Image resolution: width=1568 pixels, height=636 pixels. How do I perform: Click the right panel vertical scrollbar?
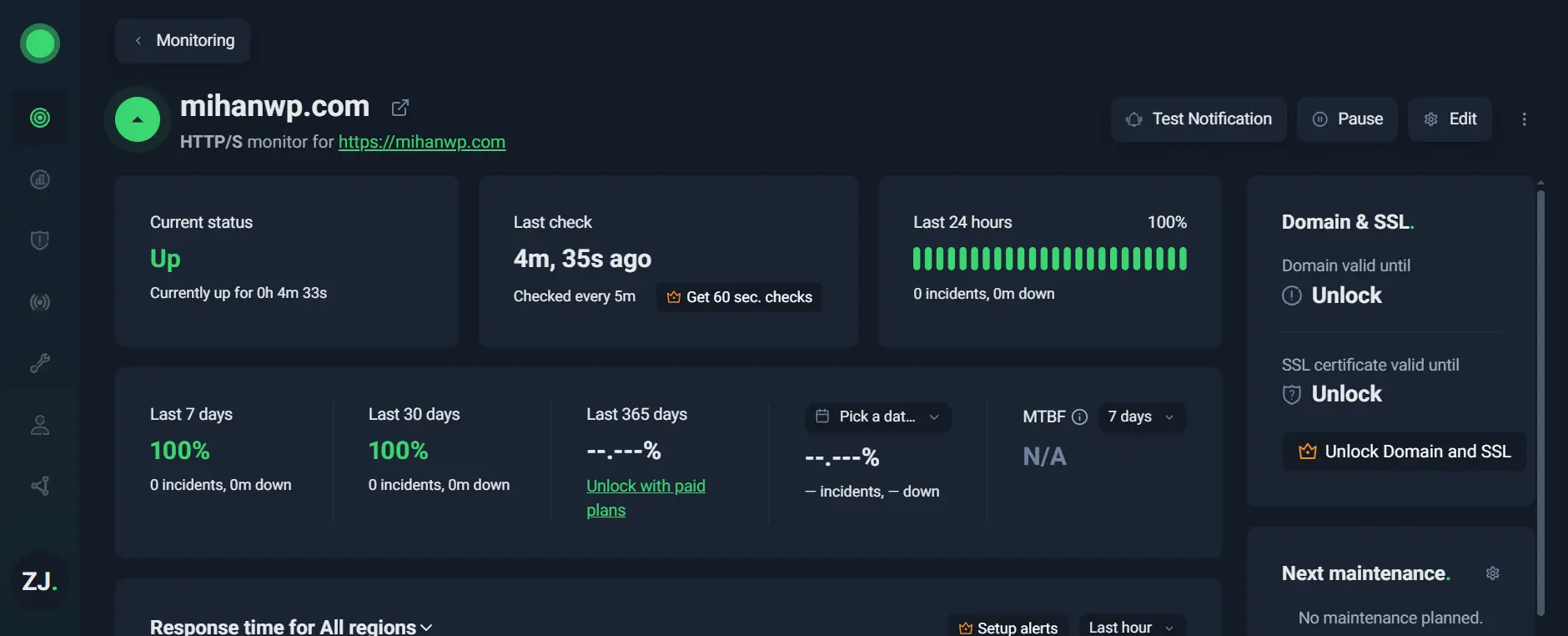click(x=1540, y=402)
